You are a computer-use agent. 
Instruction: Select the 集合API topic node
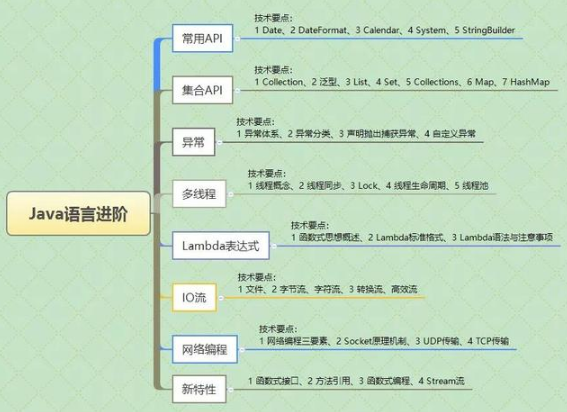tap(202, 90)
